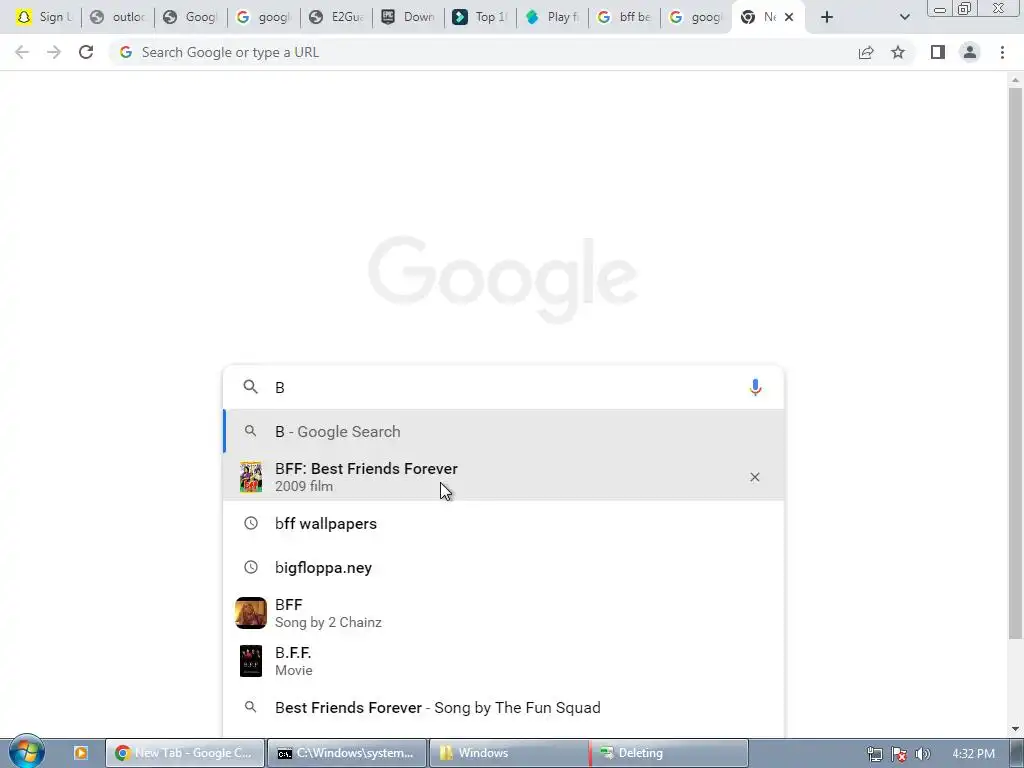
Task: Click the Google search box text field
Action: [x=503, y=387]
